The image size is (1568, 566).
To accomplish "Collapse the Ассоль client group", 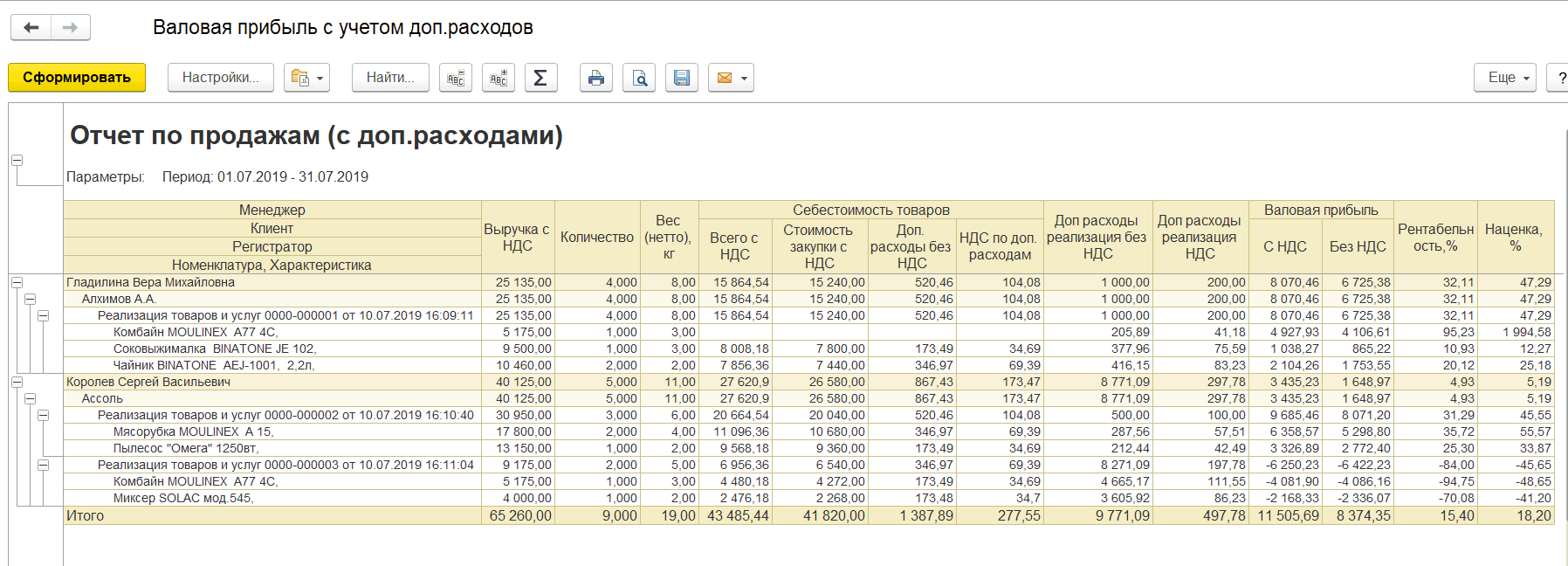I will 30,398.
